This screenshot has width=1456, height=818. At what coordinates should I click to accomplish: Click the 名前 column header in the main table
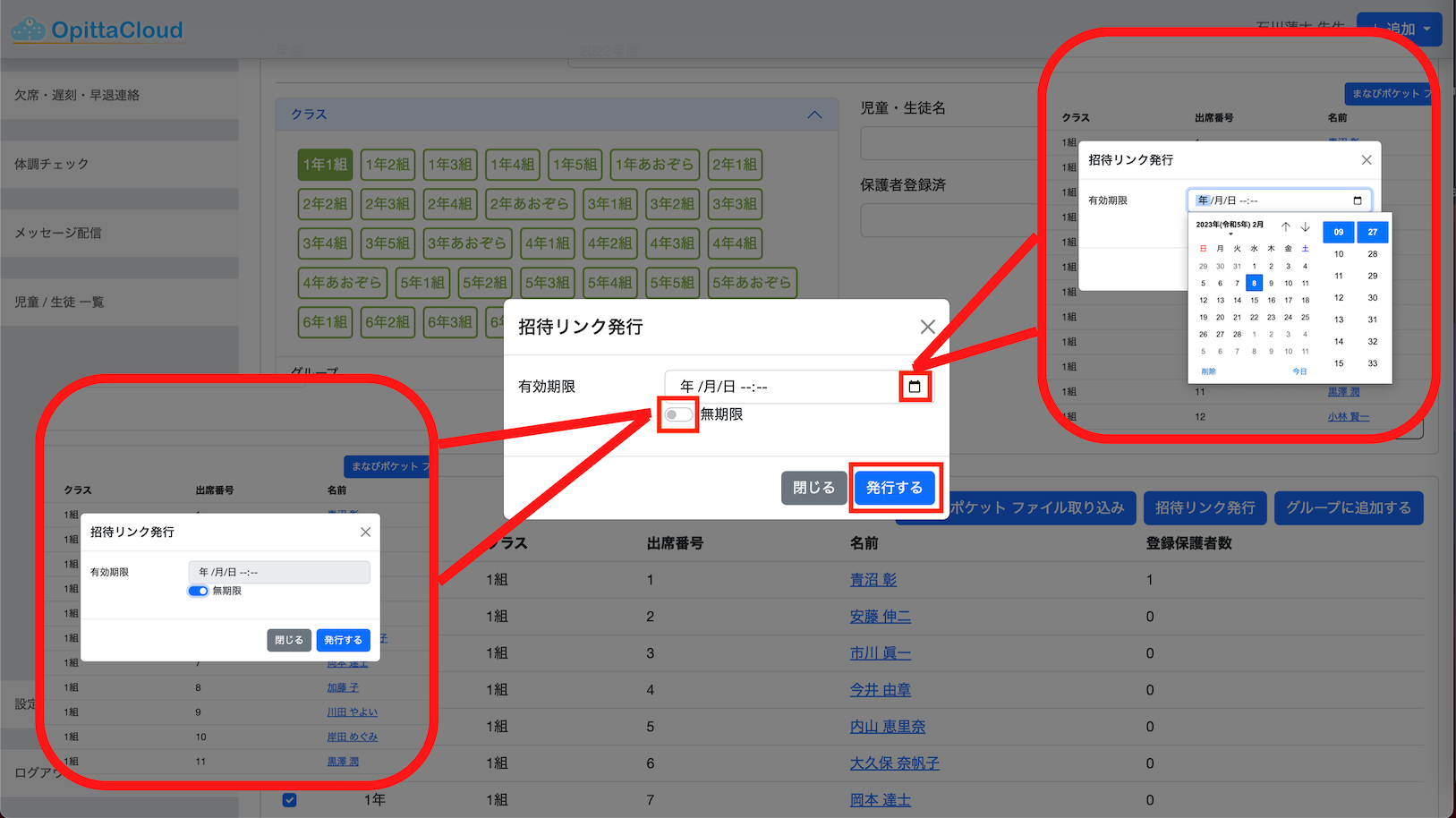pos(864,543)
